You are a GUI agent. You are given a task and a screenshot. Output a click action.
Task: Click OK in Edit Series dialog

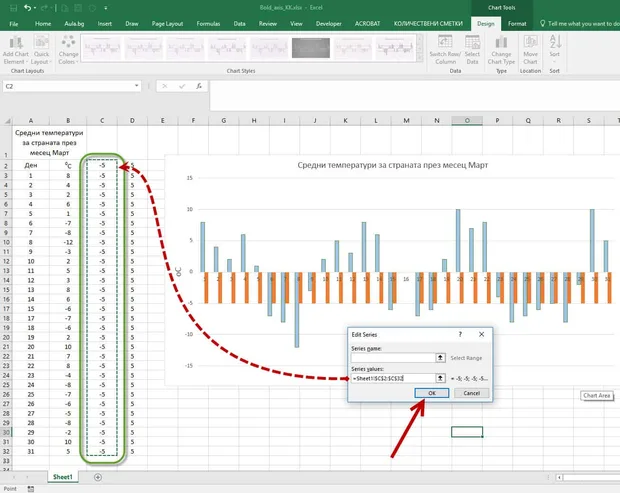[432, 393]
